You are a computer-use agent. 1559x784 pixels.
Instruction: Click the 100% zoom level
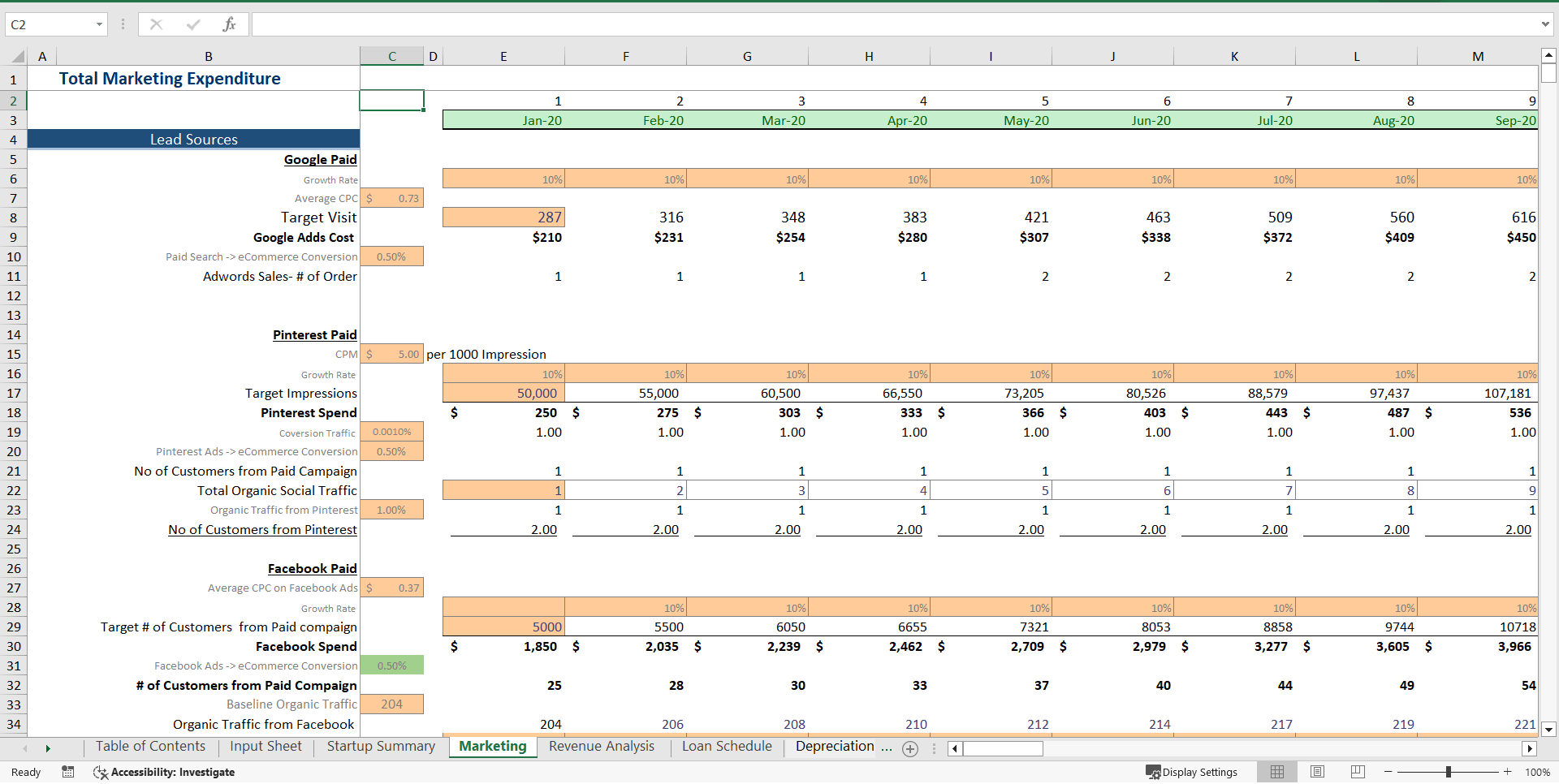tap(1537, 772)
